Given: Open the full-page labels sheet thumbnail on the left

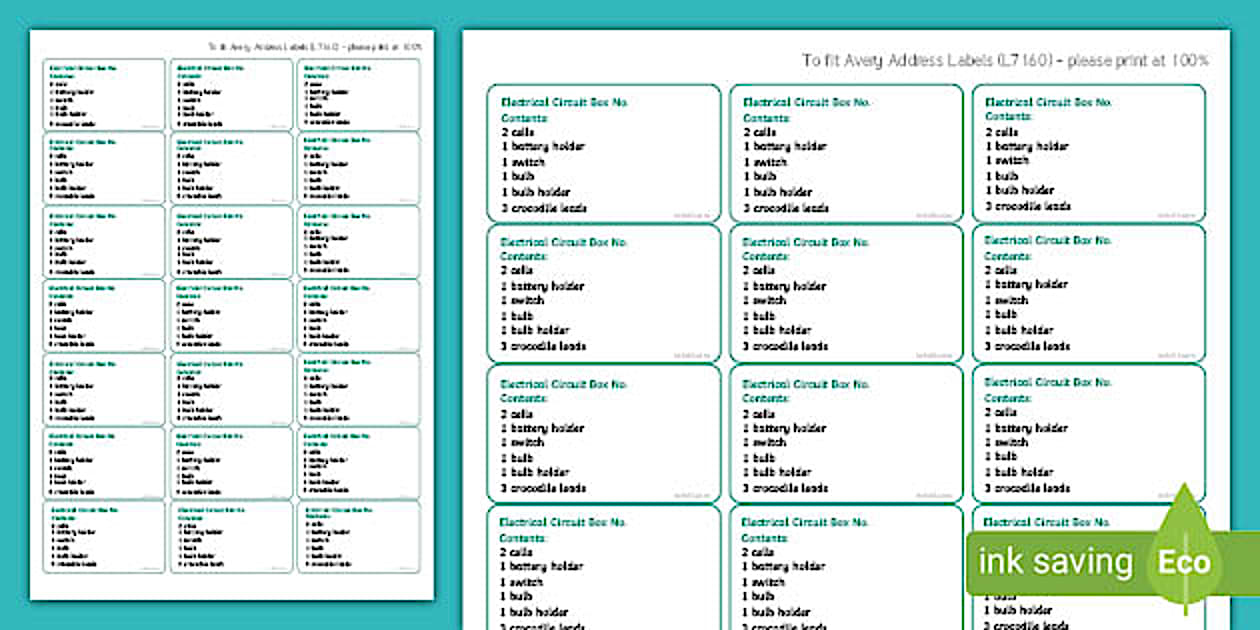Looking at the screenshot, I should tap(232, 315).
